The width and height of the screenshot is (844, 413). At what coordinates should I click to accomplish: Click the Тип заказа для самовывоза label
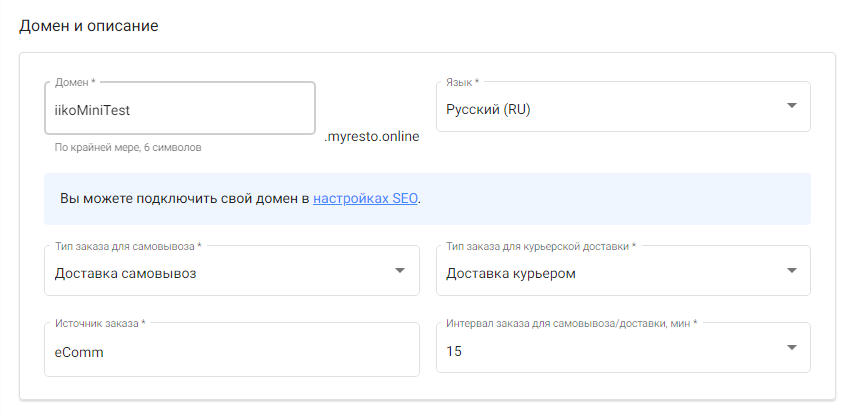tap(128, 247)
